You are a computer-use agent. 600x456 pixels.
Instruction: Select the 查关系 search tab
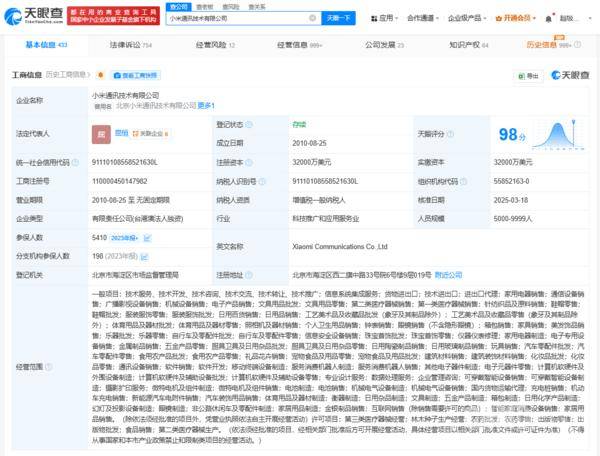256,7
